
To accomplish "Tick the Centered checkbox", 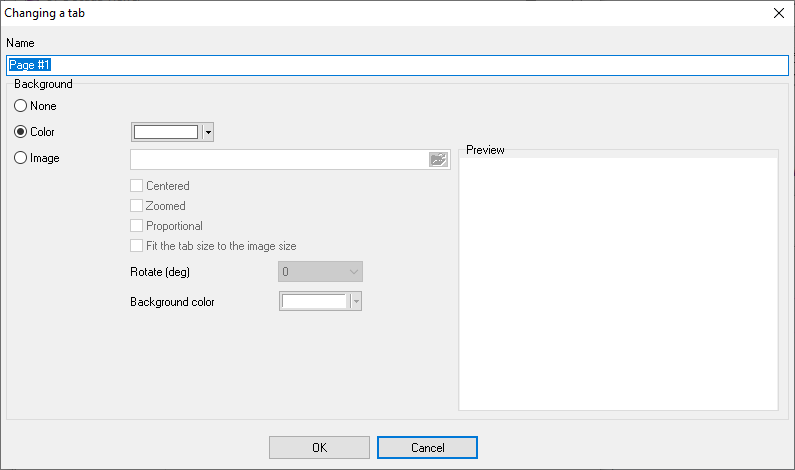I will 136,186.
